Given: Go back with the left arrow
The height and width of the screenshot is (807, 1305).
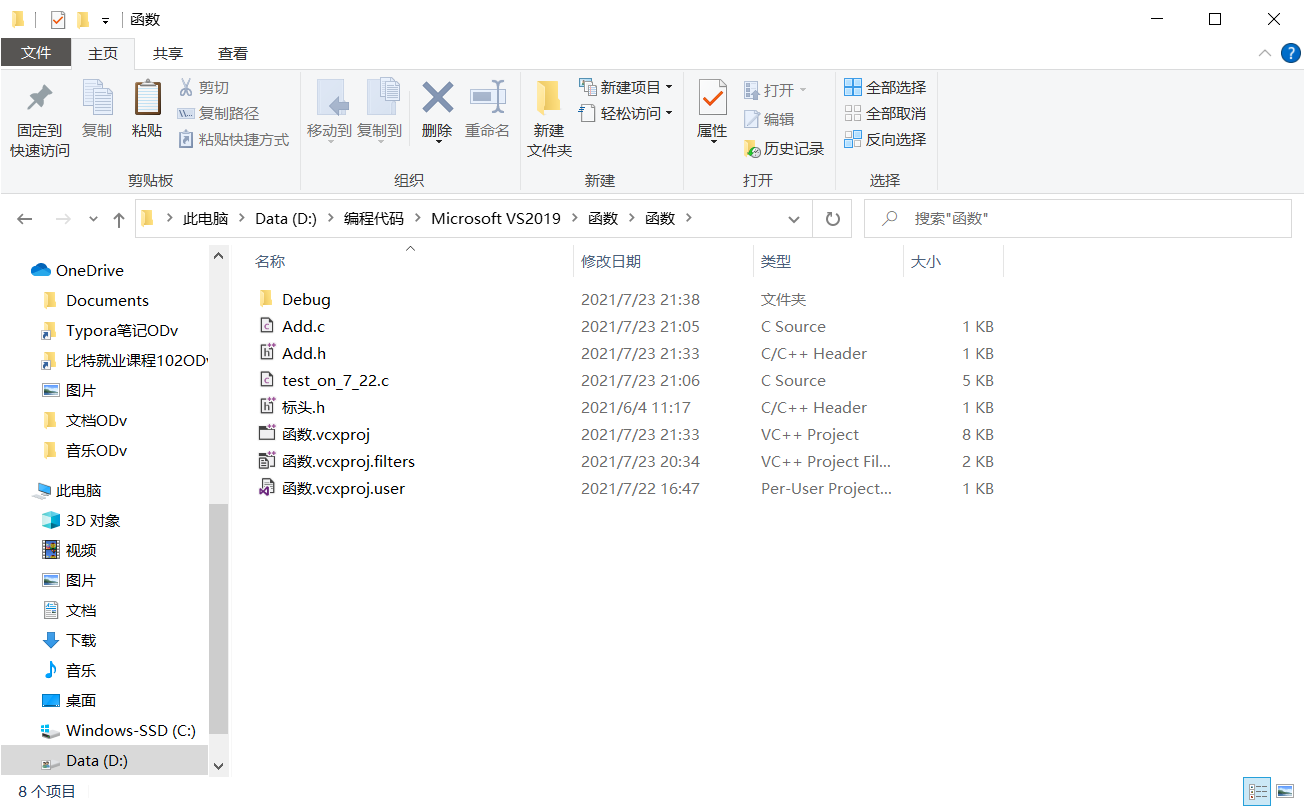Looking at the screenshot, I should tap(25, 218).
